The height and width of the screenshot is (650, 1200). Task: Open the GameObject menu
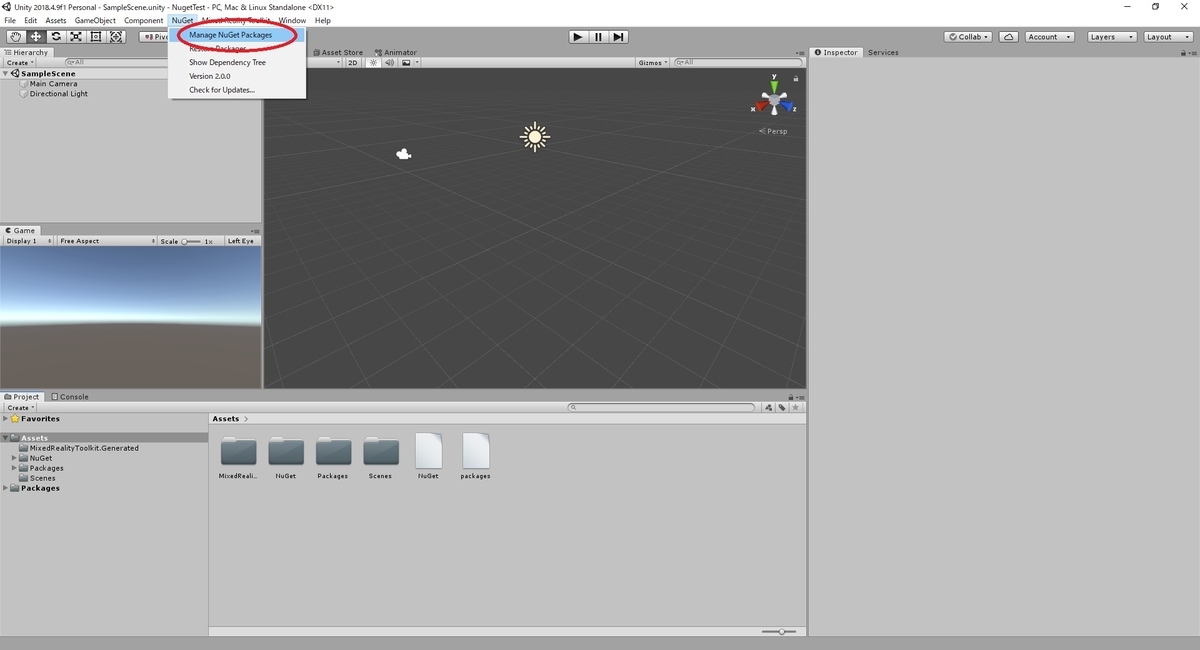pyautogui.click(x=95, y=20)
